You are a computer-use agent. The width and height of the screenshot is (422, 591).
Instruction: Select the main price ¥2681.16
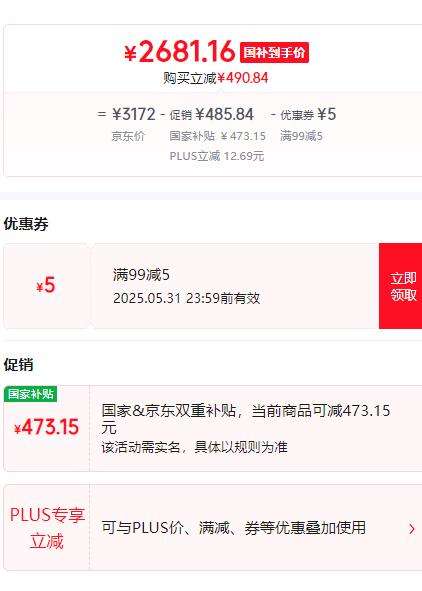point(180,52)
